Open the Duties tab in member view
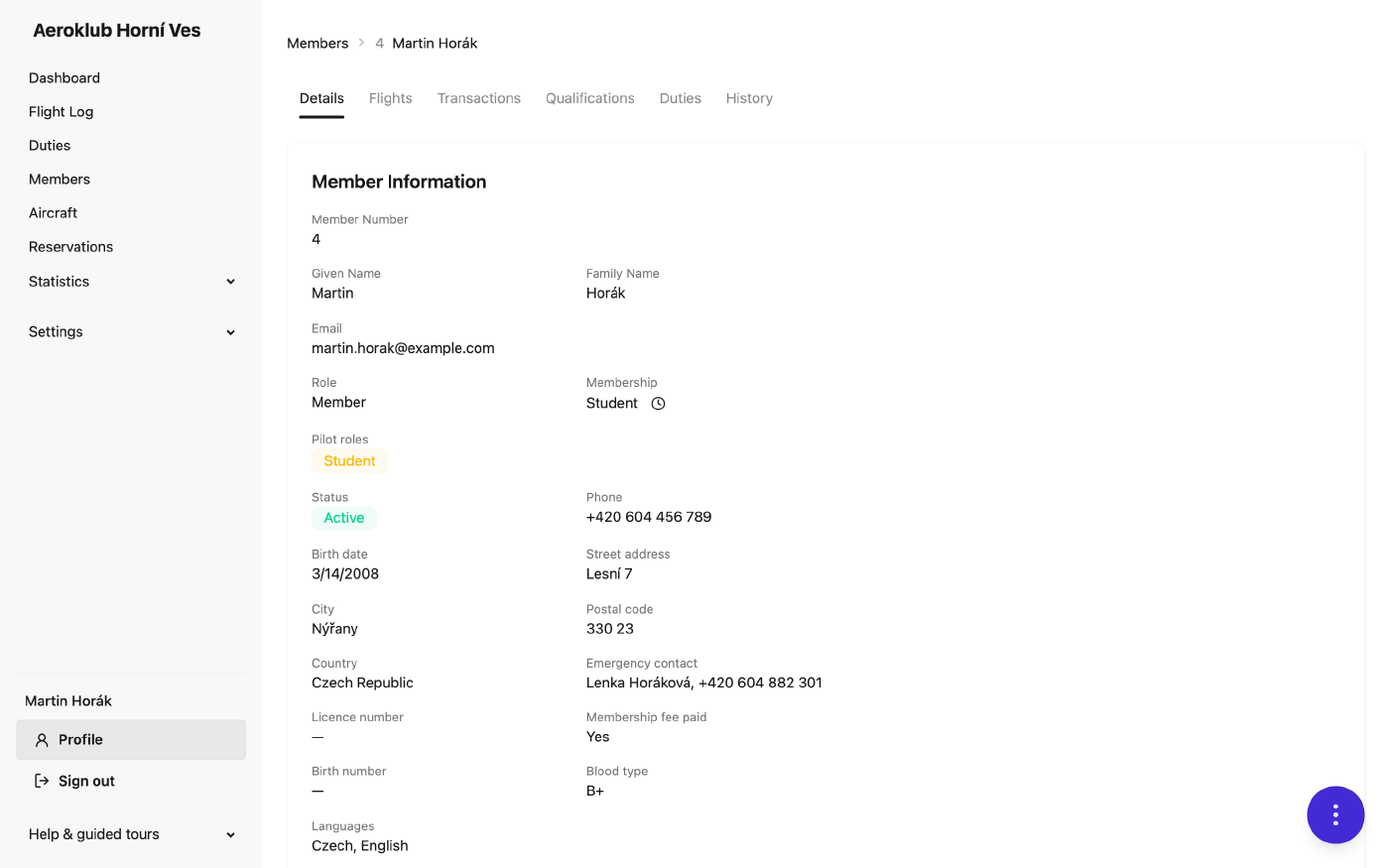The width and height of the screenshot is (1389, 868). [681, 98]
